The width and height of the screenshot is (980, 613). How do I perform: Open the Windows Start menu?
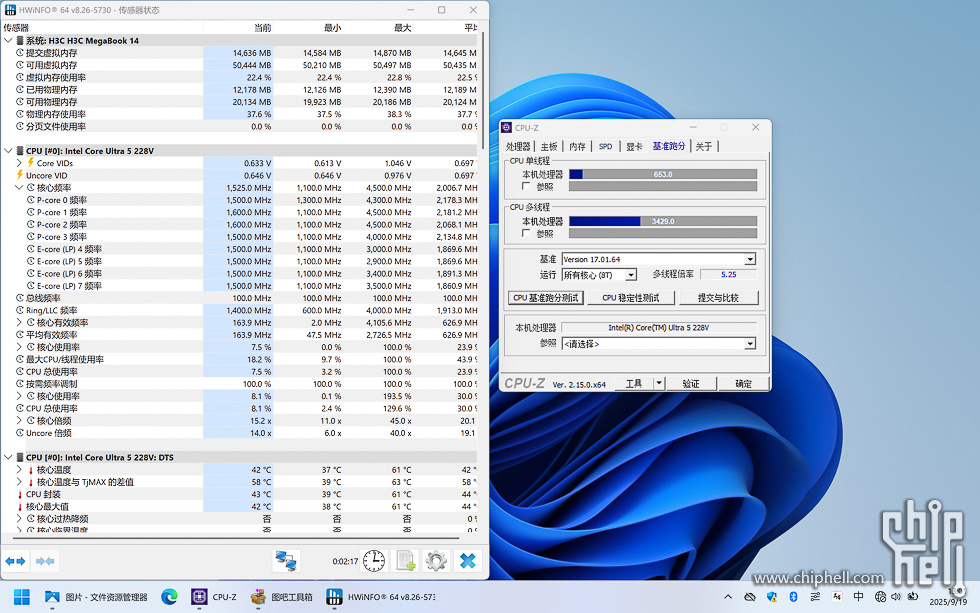pos(22,597)
